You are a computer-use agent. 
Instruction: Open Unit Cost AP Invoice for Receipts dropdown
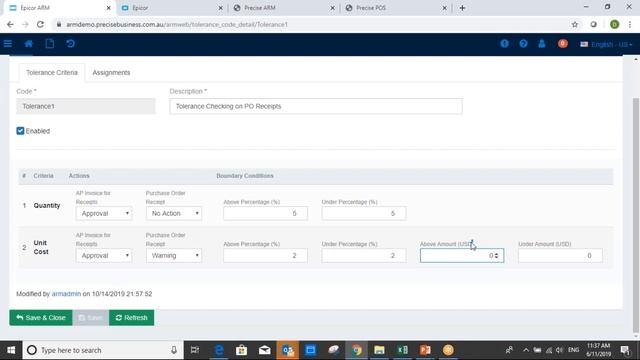pyautogui.click(x=104, y=256)
